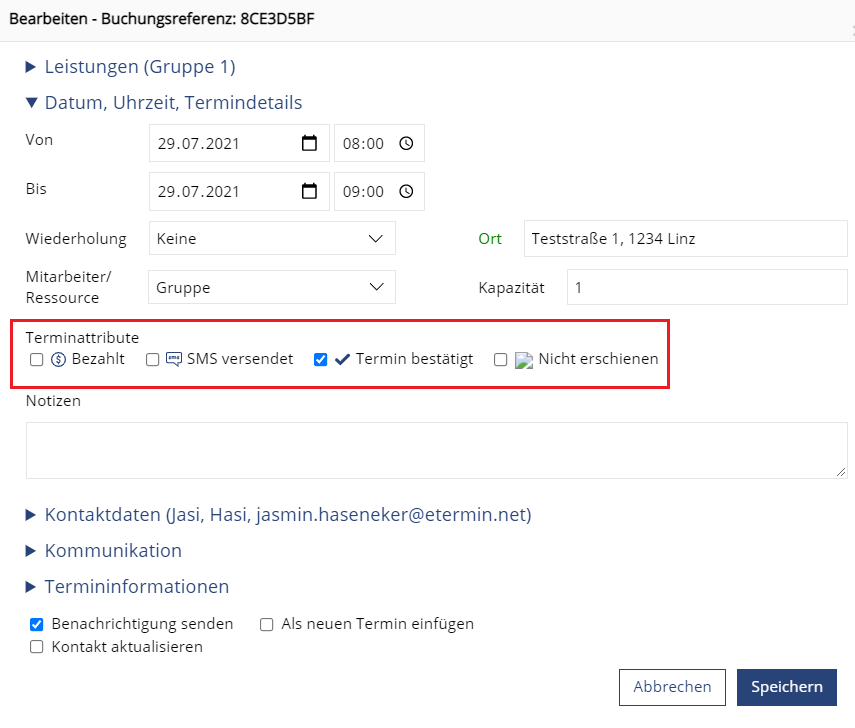Open the Mitarbeiter/Ressource dropdown showing Gruppe
Screen dimensions: 855x728
coord(272,287)
